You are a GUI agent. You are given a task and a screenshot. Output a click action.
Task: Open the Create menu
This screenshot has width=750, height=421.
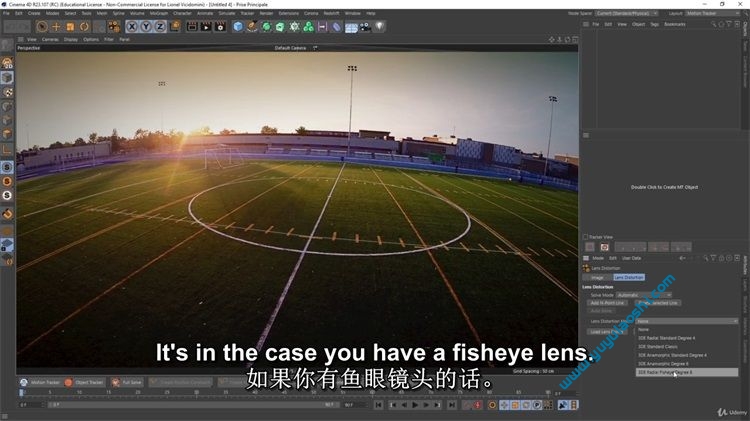coord(34,13)
